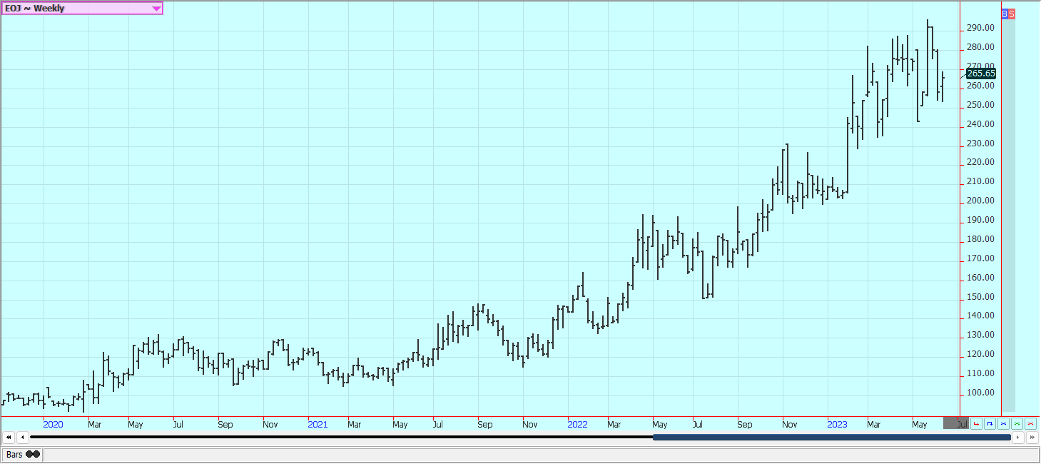Select the Bars tab
This screenshot has width=1042, height=464.
22,454
